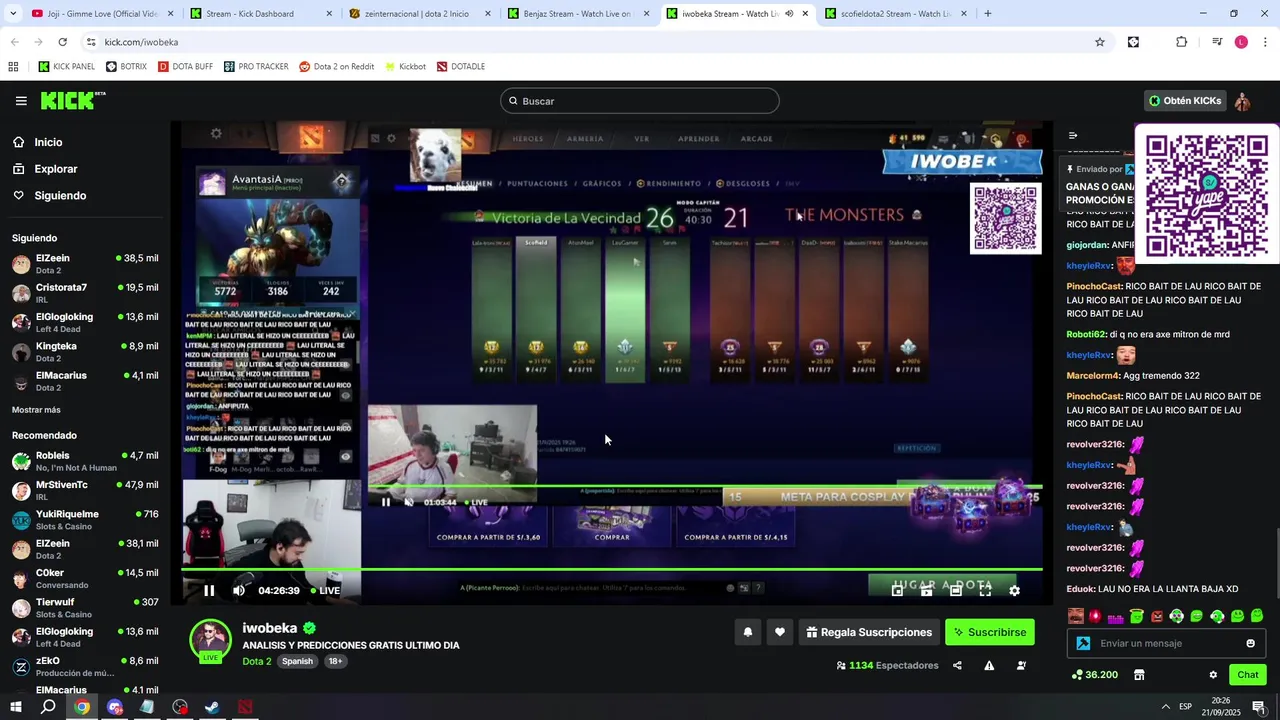Open the user profile avatar menu
This screenshot has width=1280, height=720.
[1243, 101]
